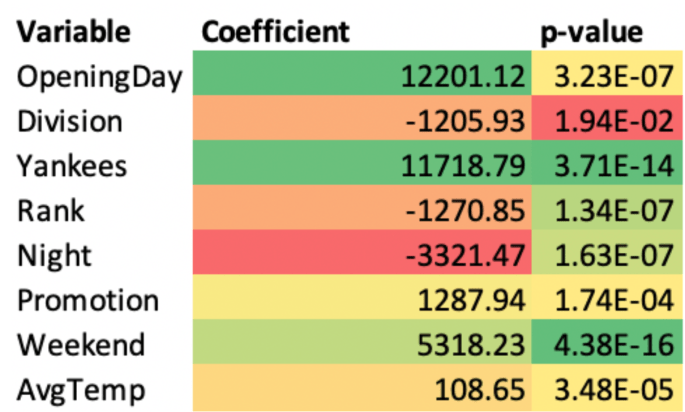Click the Variable column header
685x412 pixels.
coord(74,32)
